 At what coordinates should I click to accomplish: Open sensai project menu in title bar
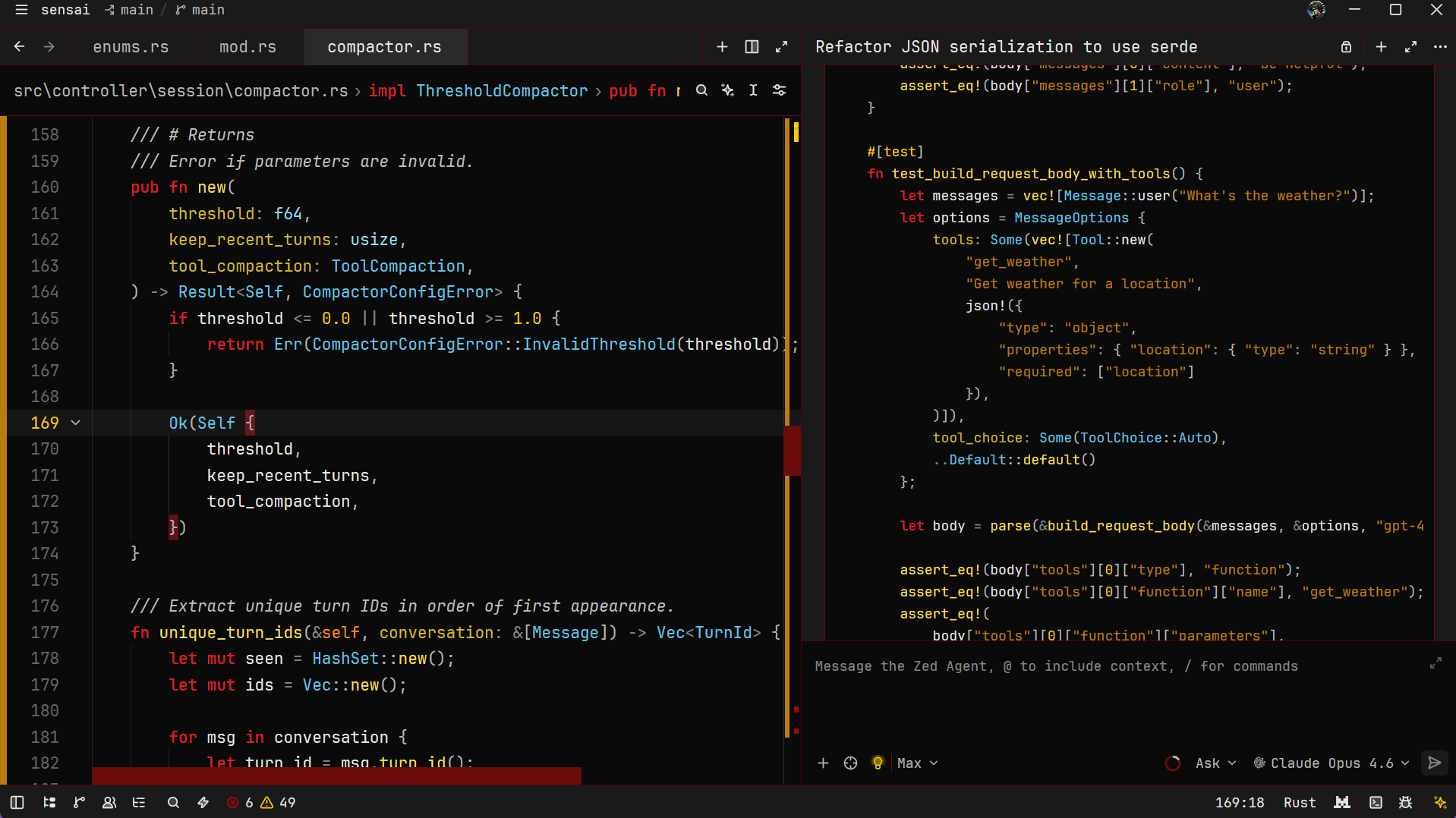click(x=65, y=10)
